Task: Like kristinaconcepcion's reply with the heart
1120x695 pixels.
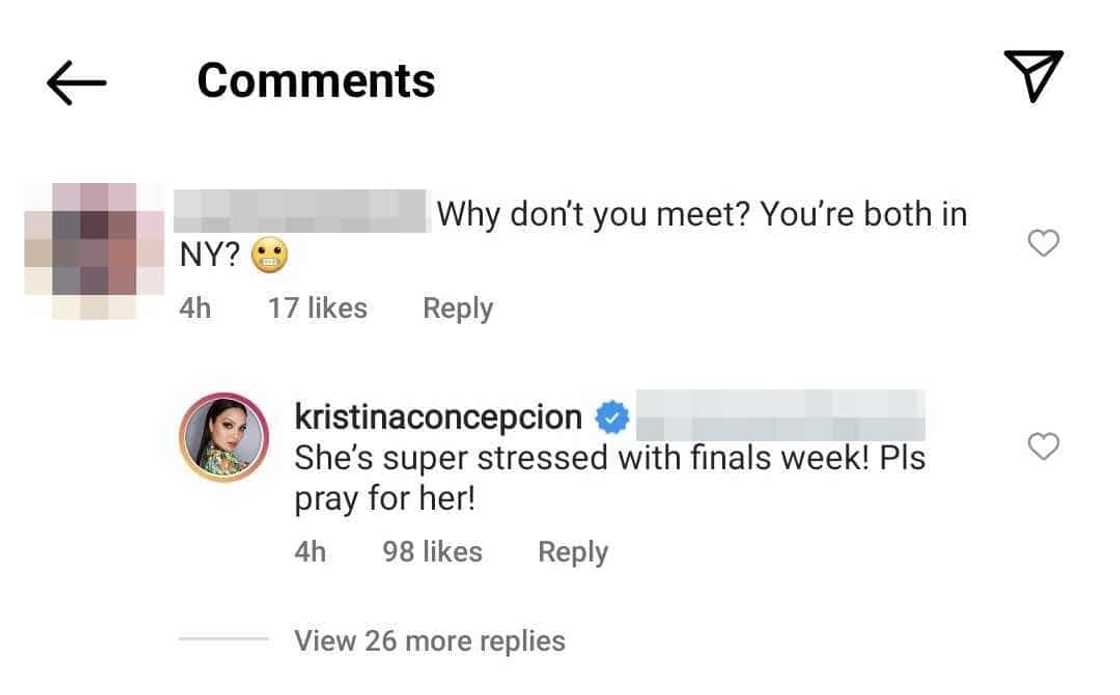Action: coord(1043,446)
